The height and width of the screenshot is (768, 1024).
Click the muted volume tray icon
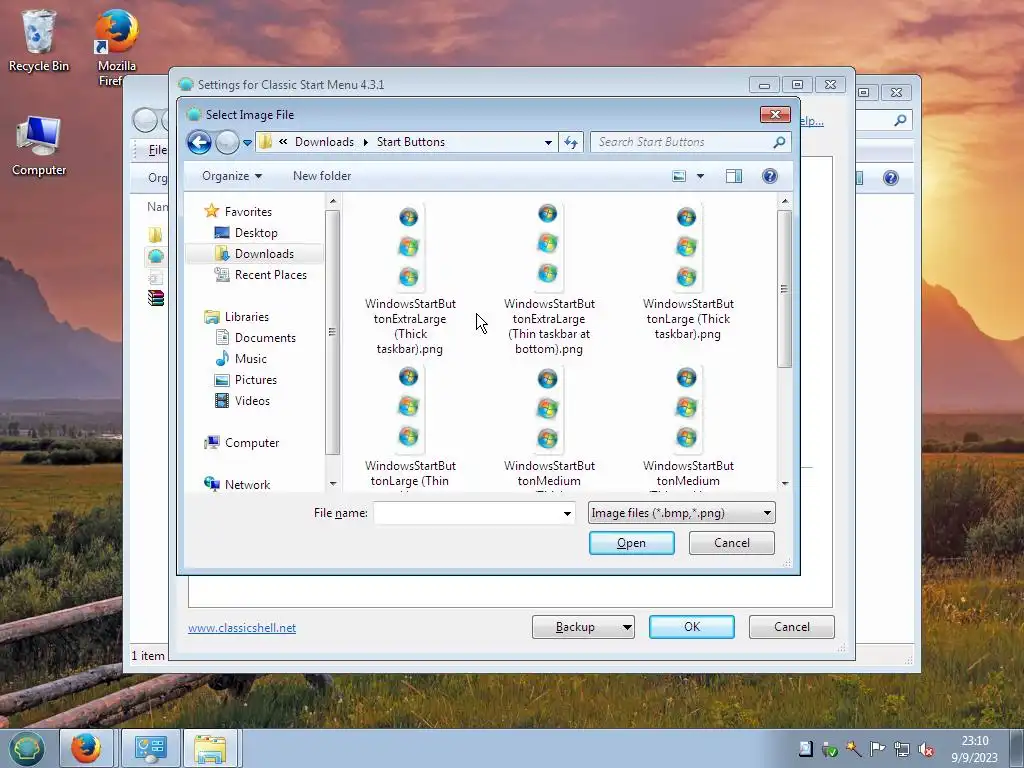click(925, 749)
